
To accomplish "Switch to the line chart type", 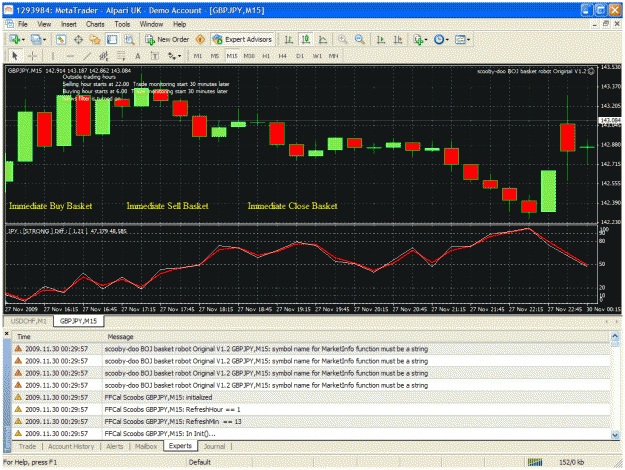I will tap(323, 39).
